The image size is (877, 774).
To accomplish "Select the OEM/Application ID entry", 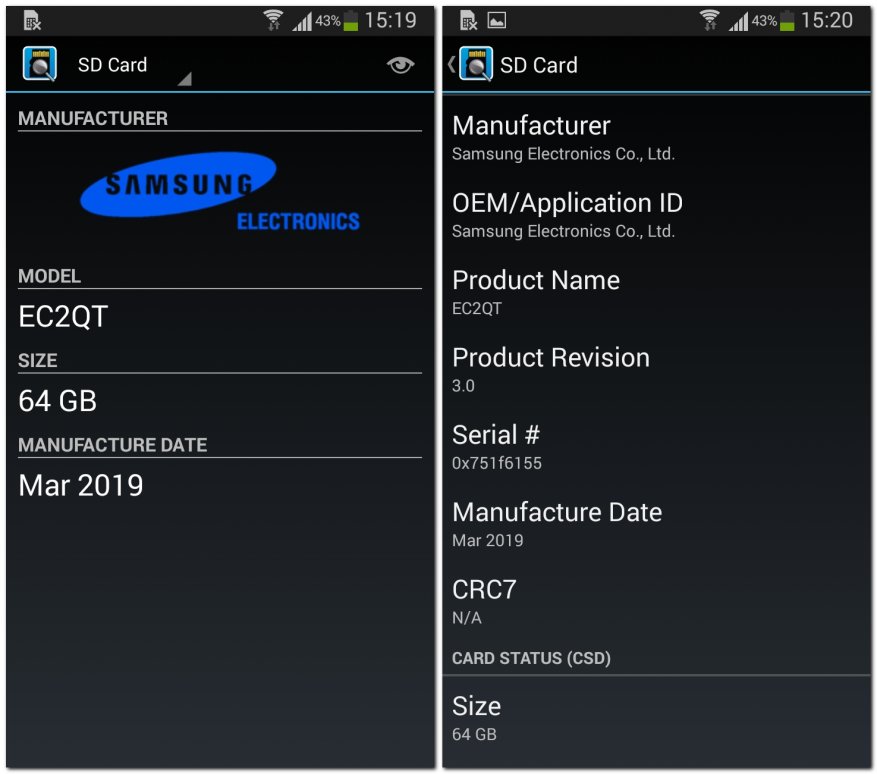I will [x=657, y=215].
